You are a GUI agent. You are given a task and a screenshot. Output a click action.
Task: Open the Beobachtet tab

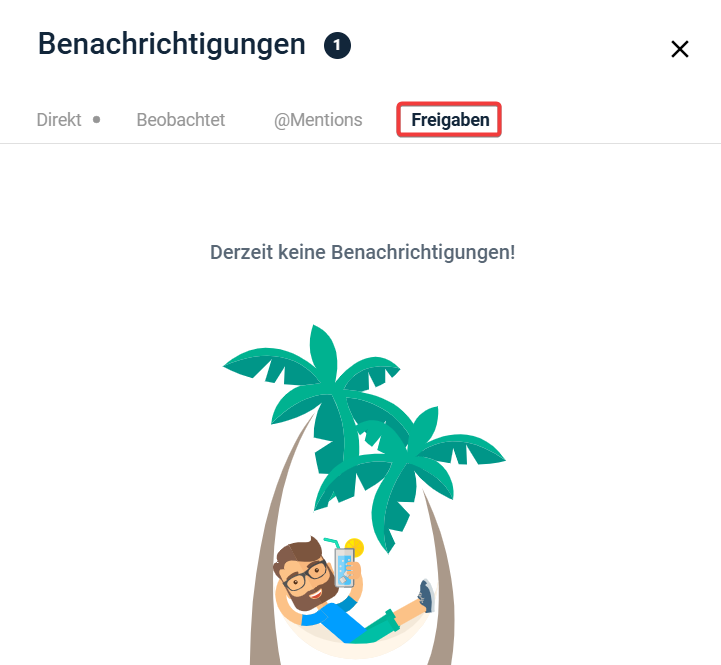click(181, 120)
